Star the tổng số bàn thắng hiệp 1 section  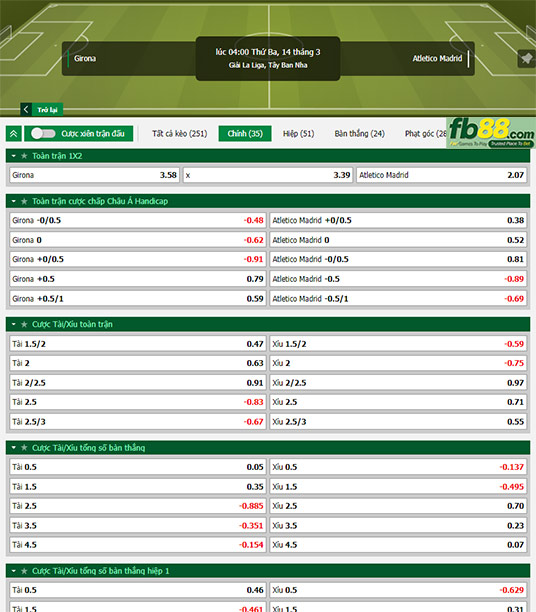click(24, 571)
